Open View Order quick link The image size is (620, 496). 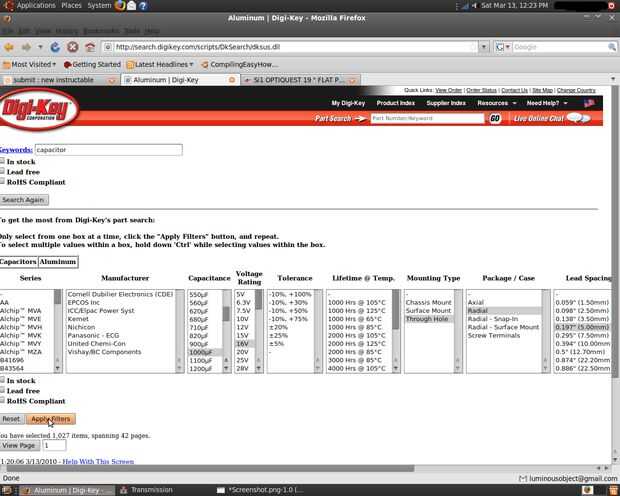click(x=448, y=90)
